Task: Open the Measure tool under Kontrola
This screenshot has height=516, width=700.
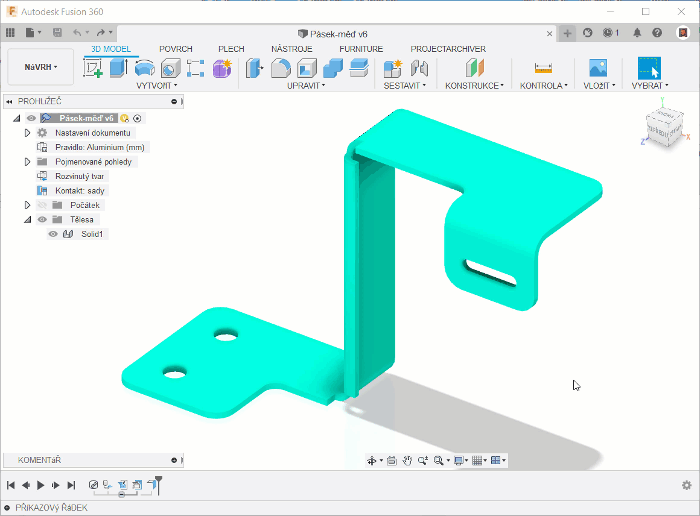Action: (543, 68)
